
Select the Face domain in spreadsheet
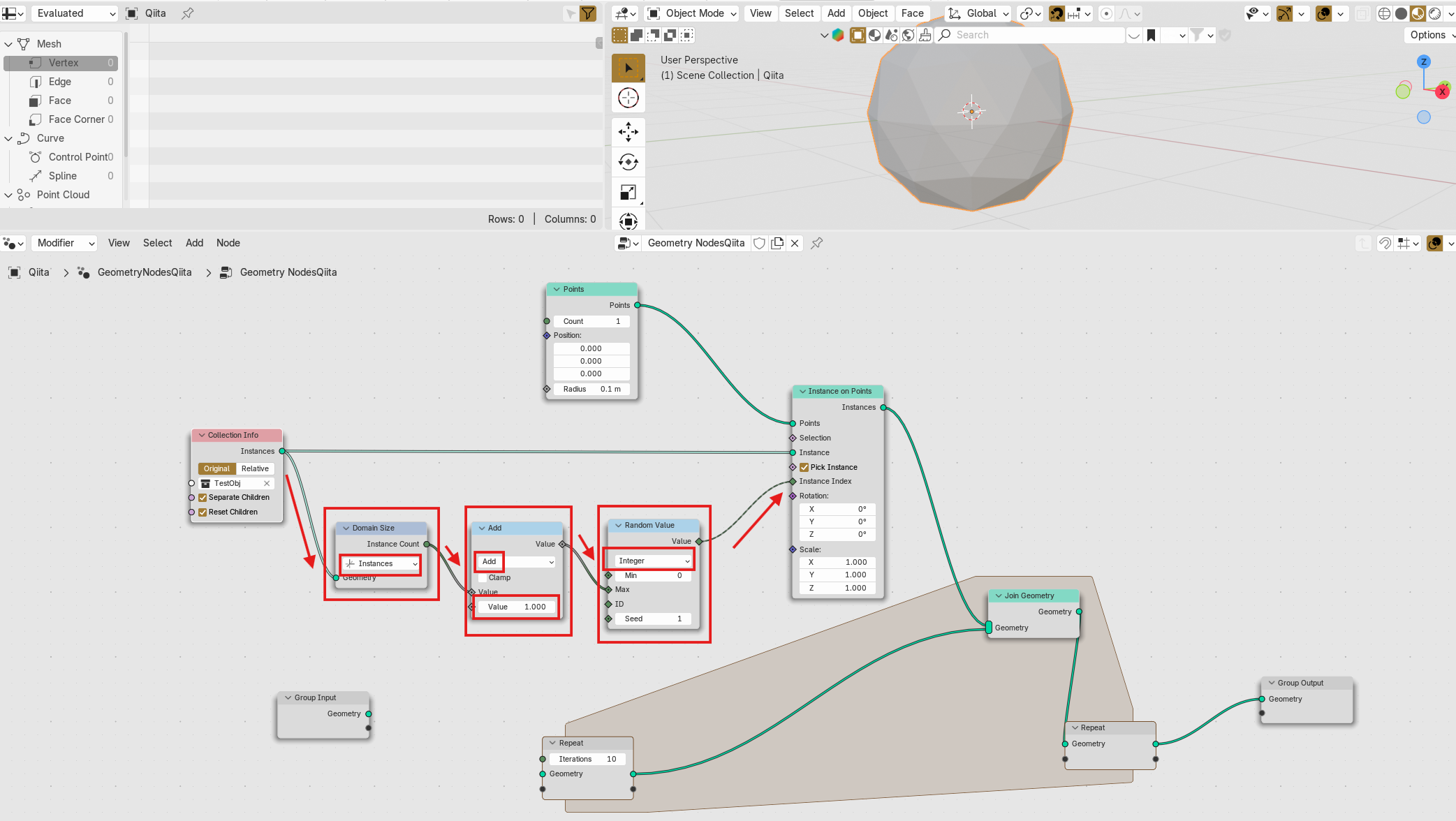[x=60, y=101]
